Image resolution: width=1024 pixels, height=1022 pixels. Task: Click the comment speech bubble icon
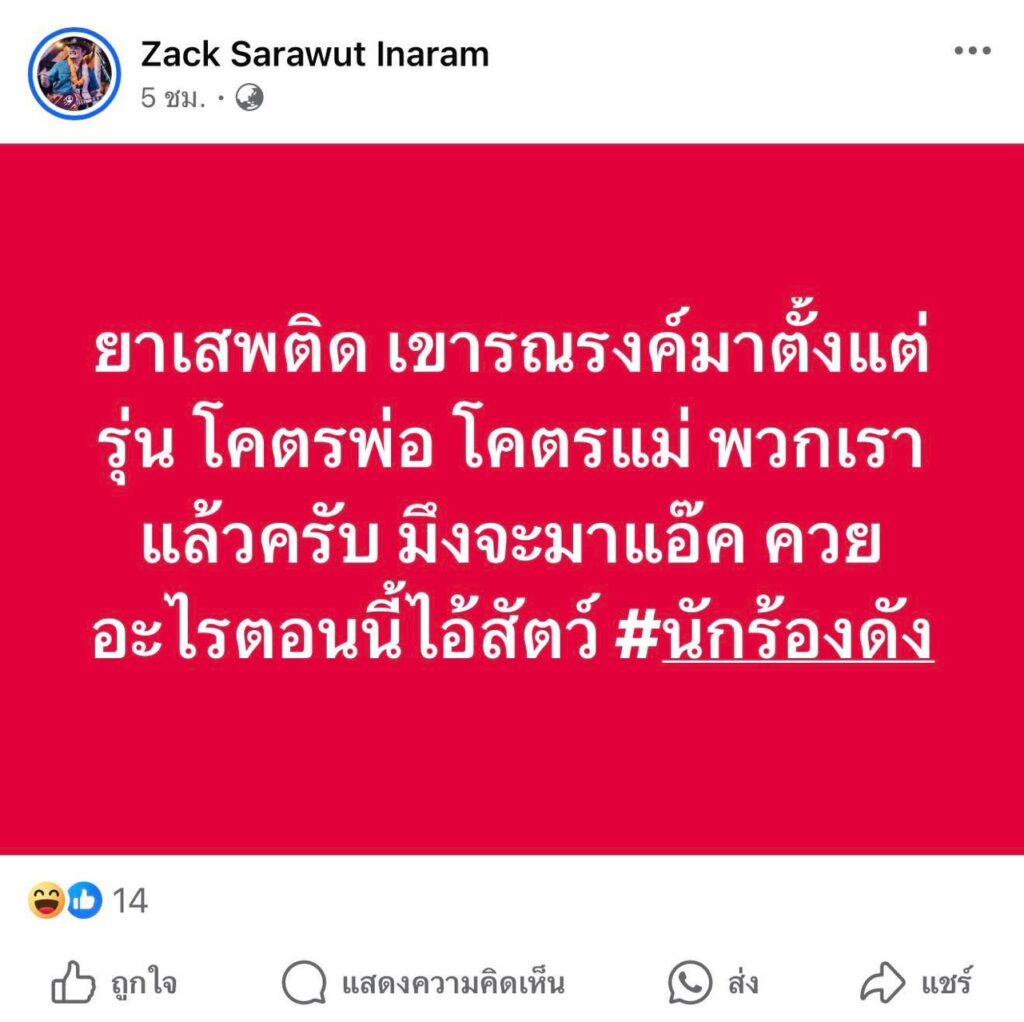tap(304, 983)
